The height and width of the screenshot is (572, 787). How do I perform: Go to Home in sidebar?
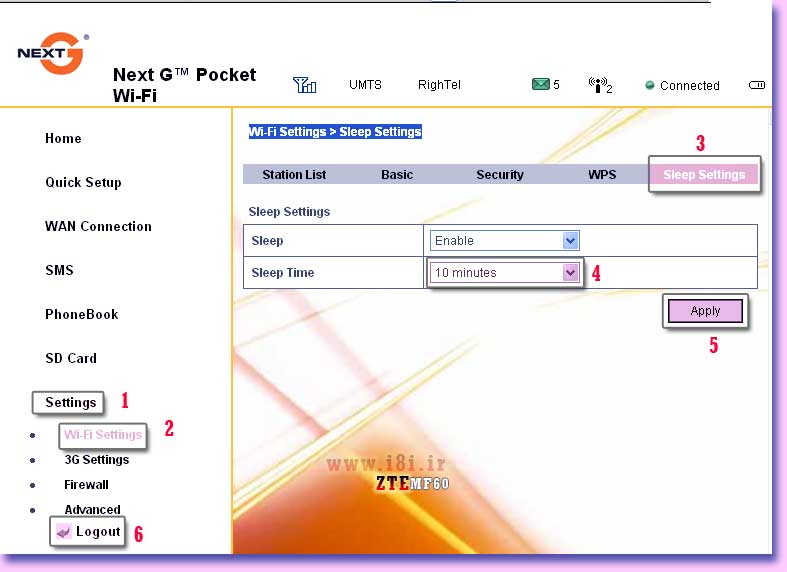pyautogui.click(x=63, y=138)
